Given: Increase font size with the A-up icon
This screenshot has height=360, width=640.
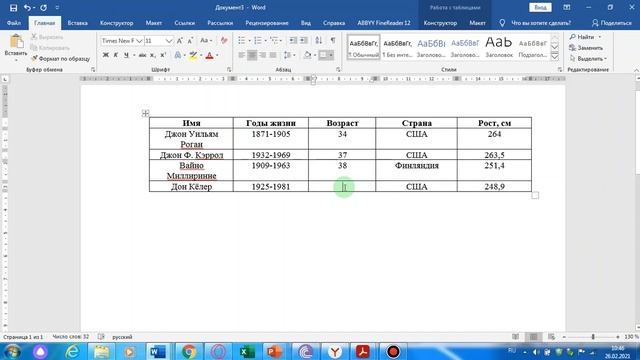Looking at the screenshot, I should (x=180, y=40).
